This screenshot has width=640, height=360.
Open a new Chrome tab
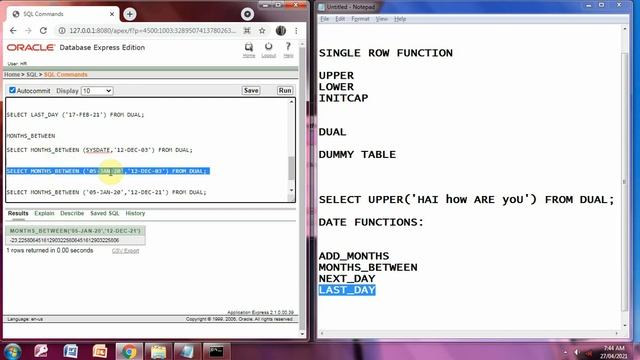pyautogui.click(x=129, y=14)
